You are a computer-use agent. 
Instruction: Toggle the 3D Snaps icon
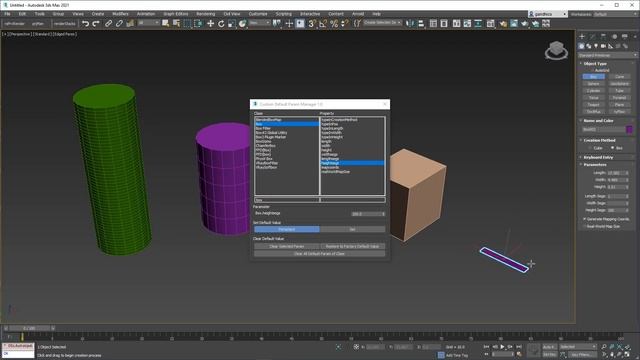pos(312,24)
